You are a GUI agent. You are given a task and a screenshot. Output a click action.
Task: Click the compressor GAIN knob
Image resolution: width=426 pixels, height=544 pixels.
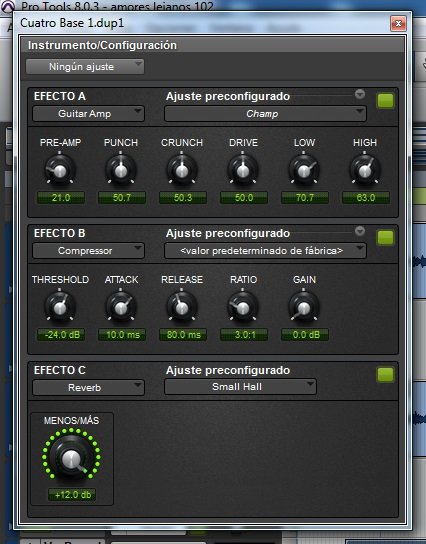pos(304,307)
